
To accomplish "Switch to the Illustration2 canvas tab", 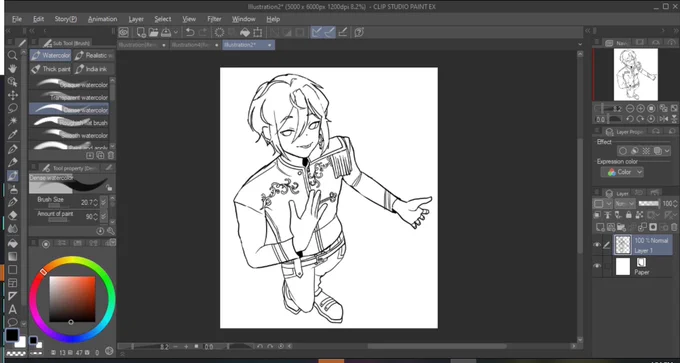I will pos(248,45).
